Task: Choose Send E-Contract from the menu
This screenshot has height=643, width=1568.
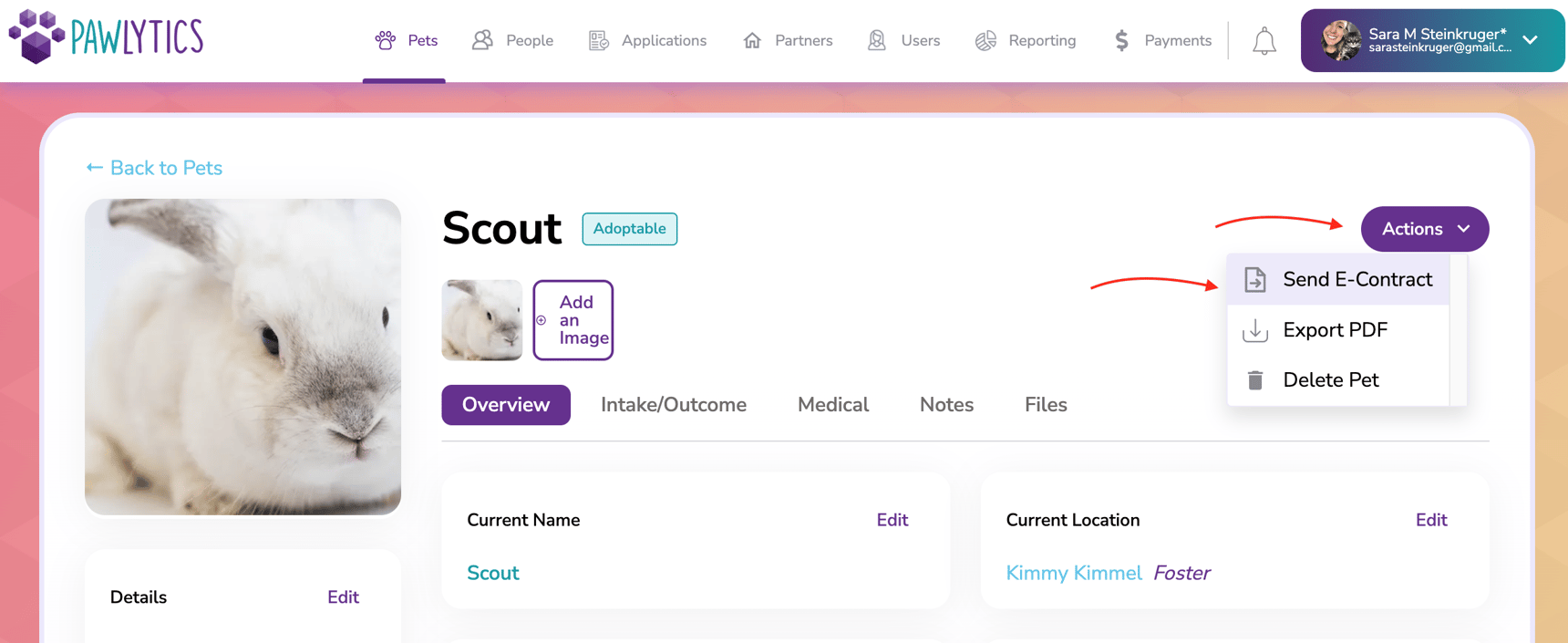Action: click(x=1357, y=279)
